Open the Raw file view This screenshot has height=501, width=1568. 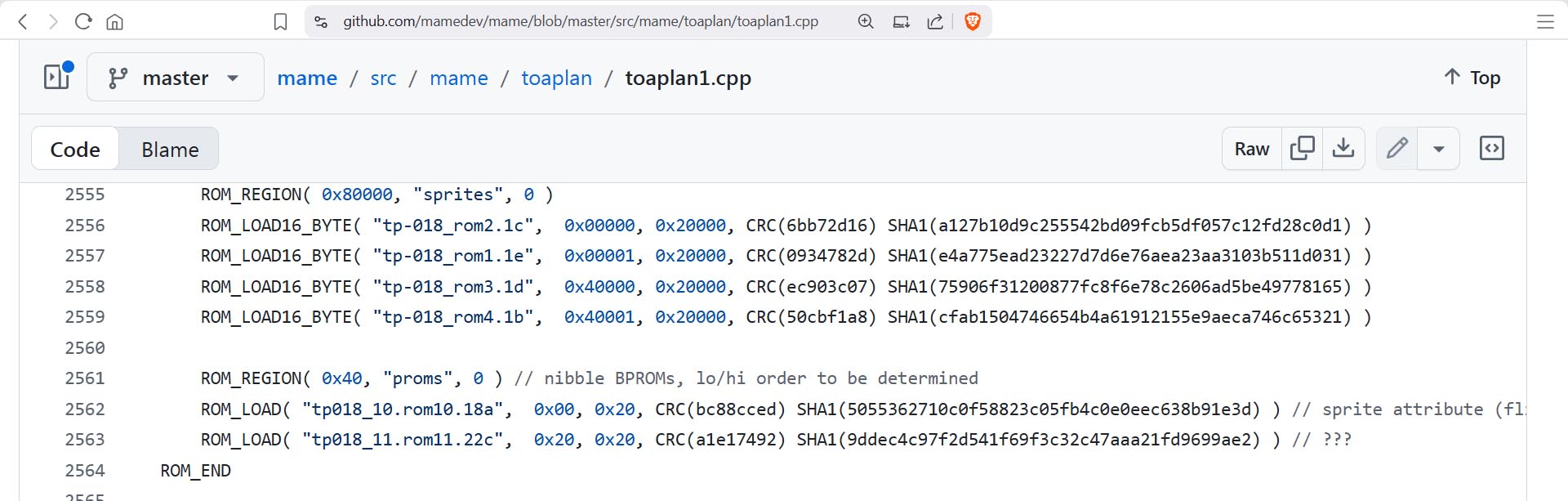click(x=1251, y=149)
